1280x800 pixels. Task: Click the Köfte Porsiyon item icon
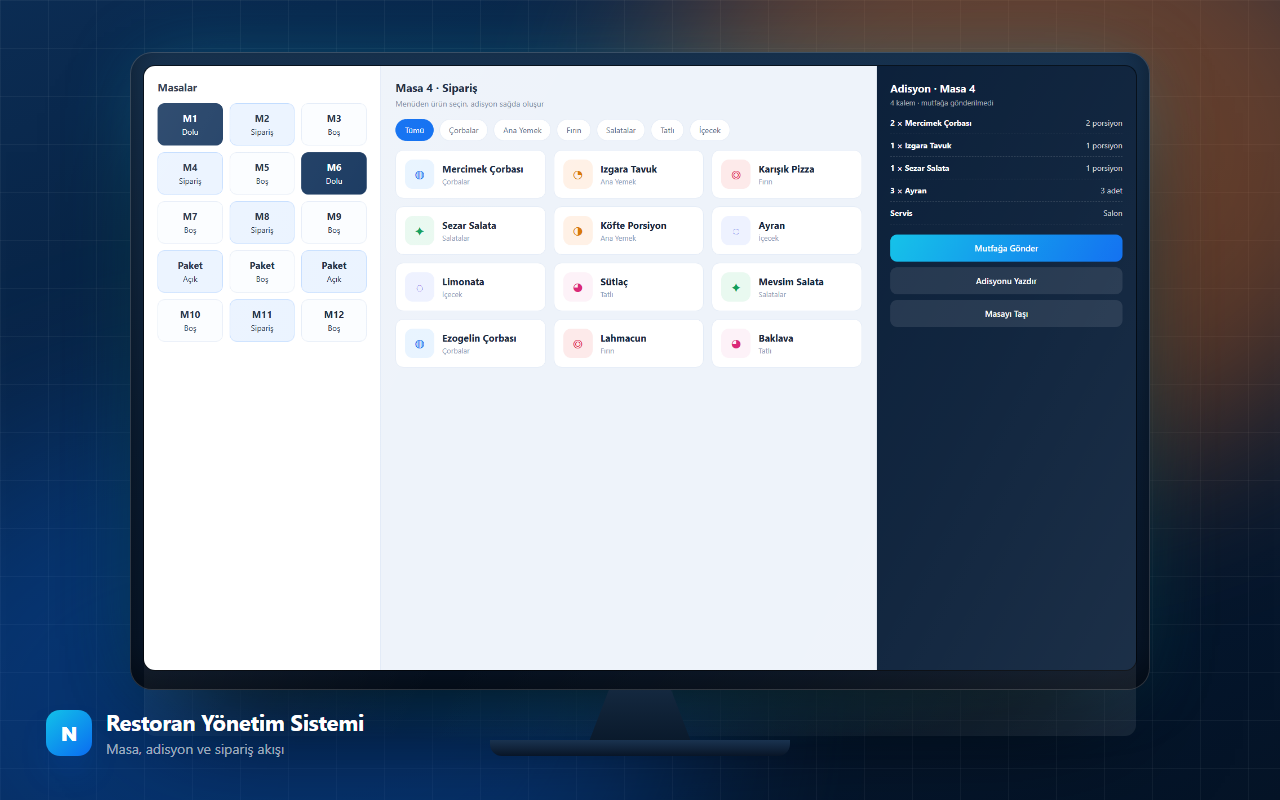[x=578, y=231]
